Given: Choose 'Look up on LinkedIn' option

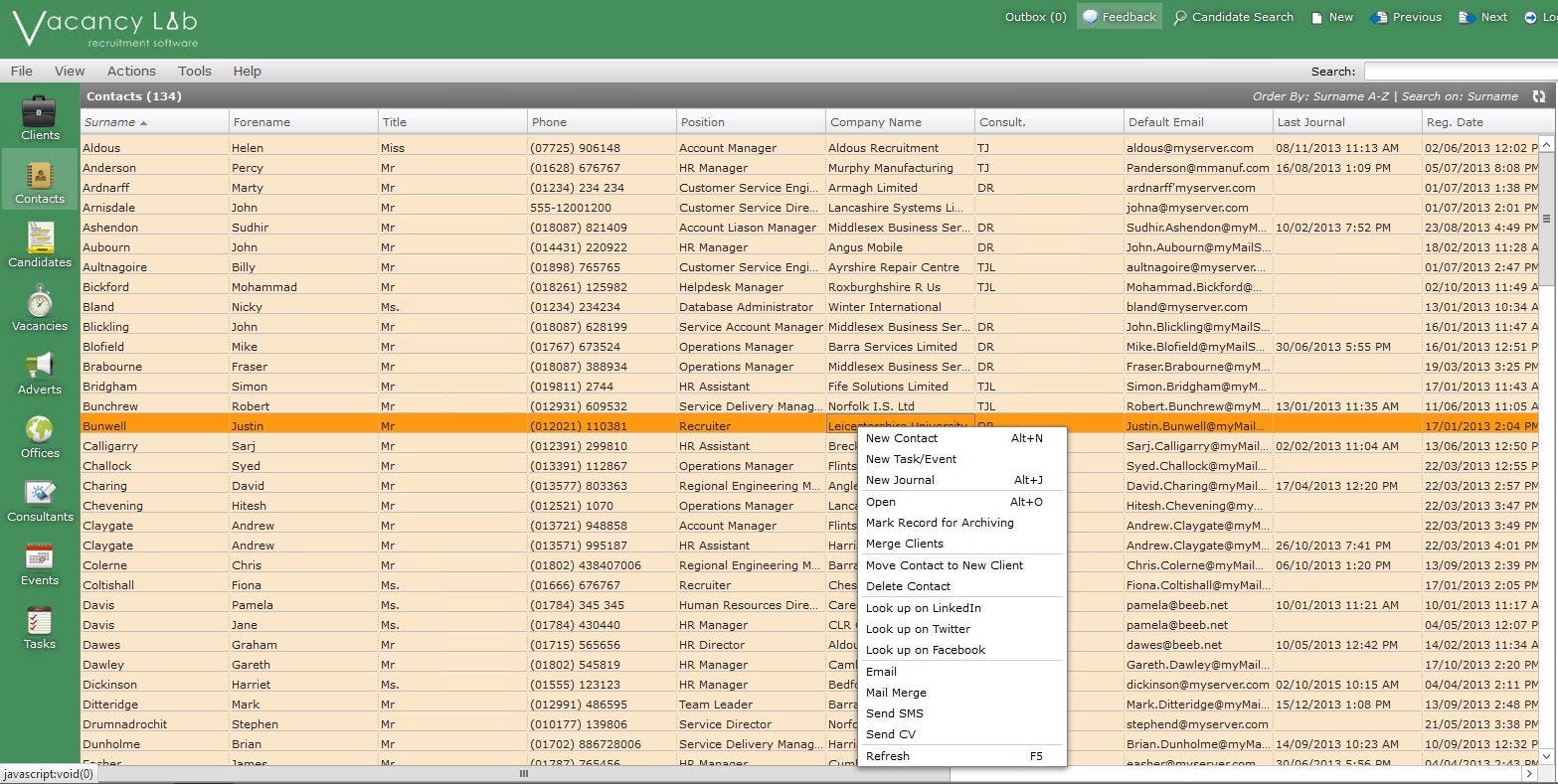Looking at the screenshot, I should (x=924, y=607).
